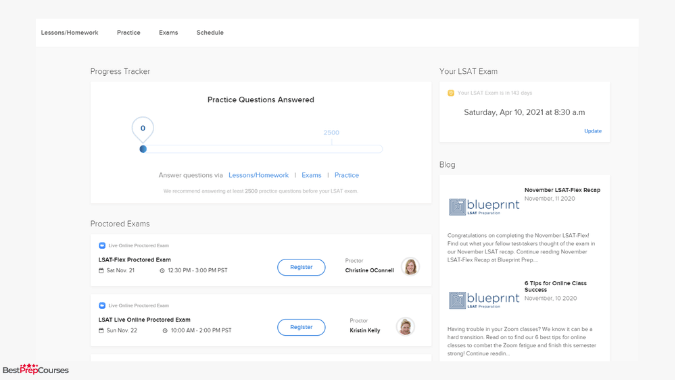
Task: Go to the Schedule tab
Action: tap(210, 33)
